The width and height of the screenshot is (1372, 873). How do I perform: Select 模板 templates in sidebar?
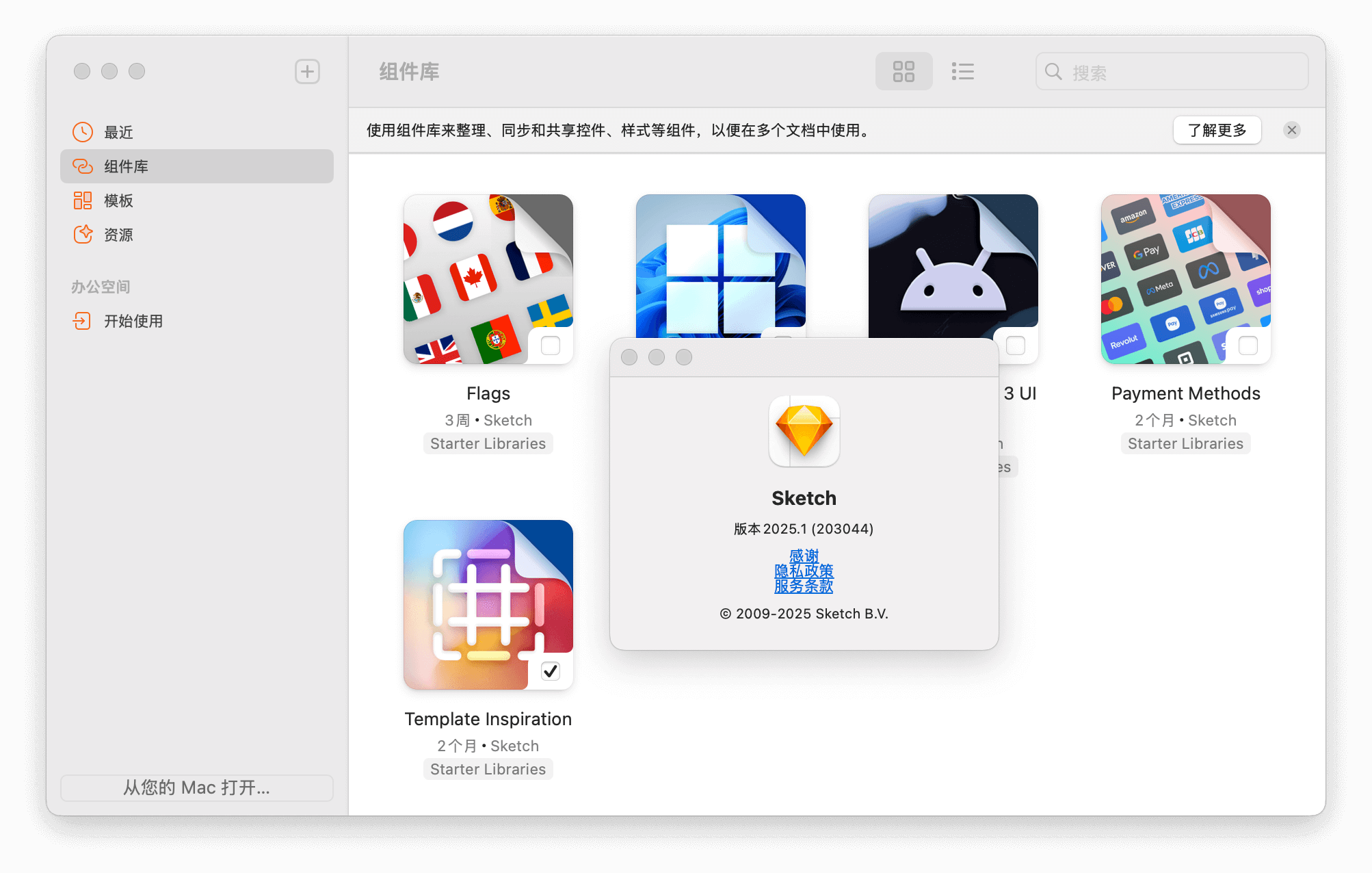(119, 200)
